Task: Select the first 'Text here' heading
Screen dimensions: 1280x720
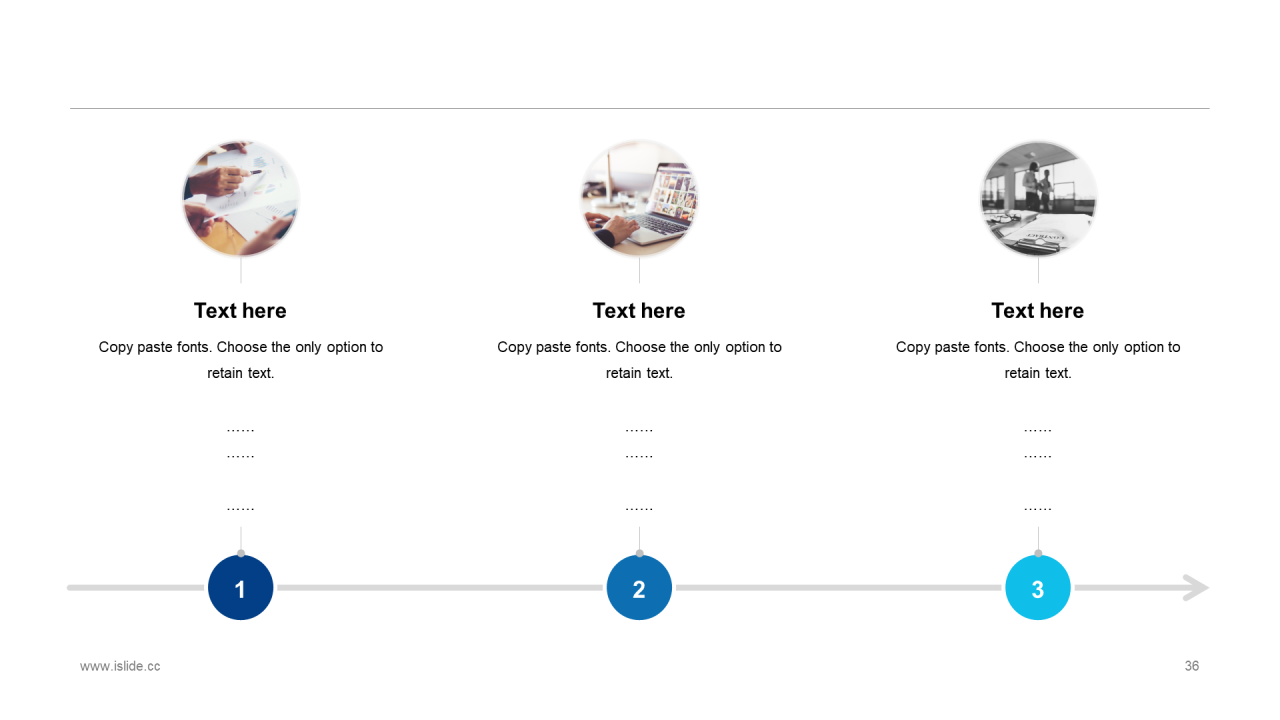Action: (240, 311)
